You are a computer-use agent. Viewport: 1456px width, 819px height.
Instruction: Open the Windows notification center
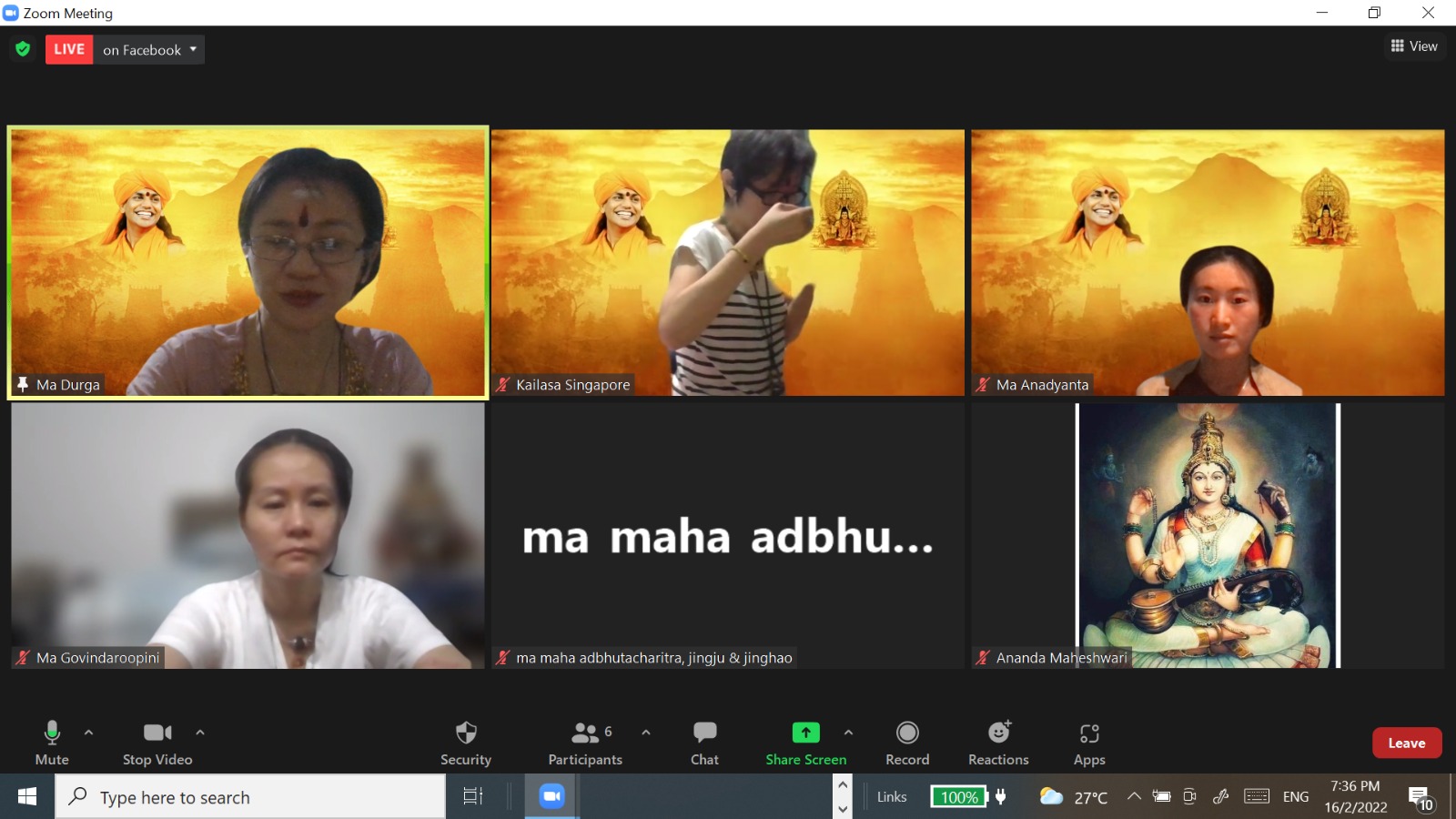tap(1420, 798)
